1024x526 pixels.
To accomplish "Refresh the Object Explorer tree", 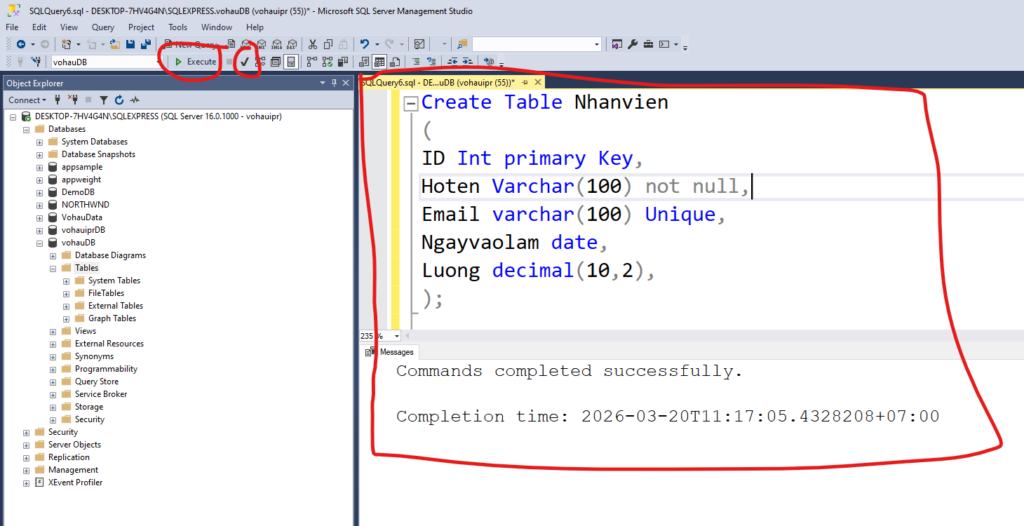I will coord(119,100).
